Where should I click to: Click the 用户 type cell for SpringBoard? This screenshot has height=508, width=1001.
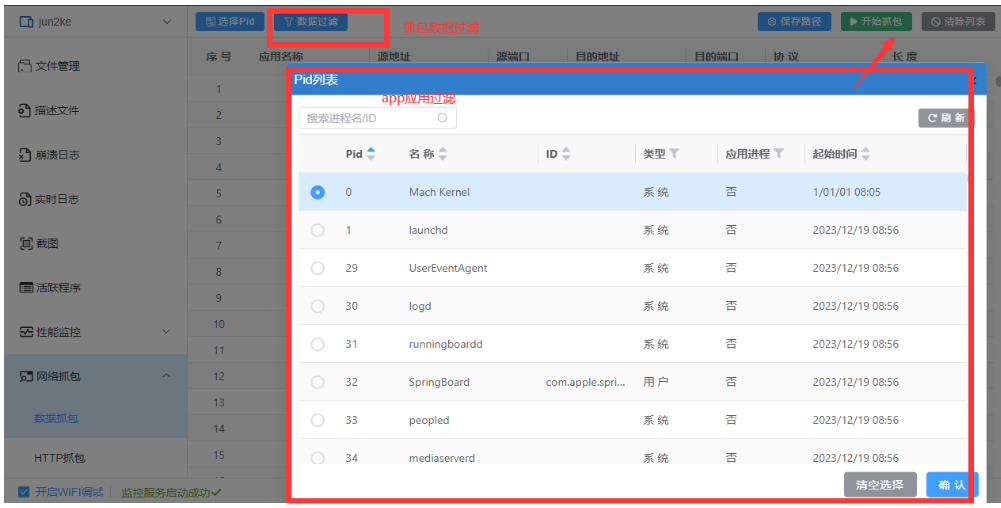tap(656, 382)
